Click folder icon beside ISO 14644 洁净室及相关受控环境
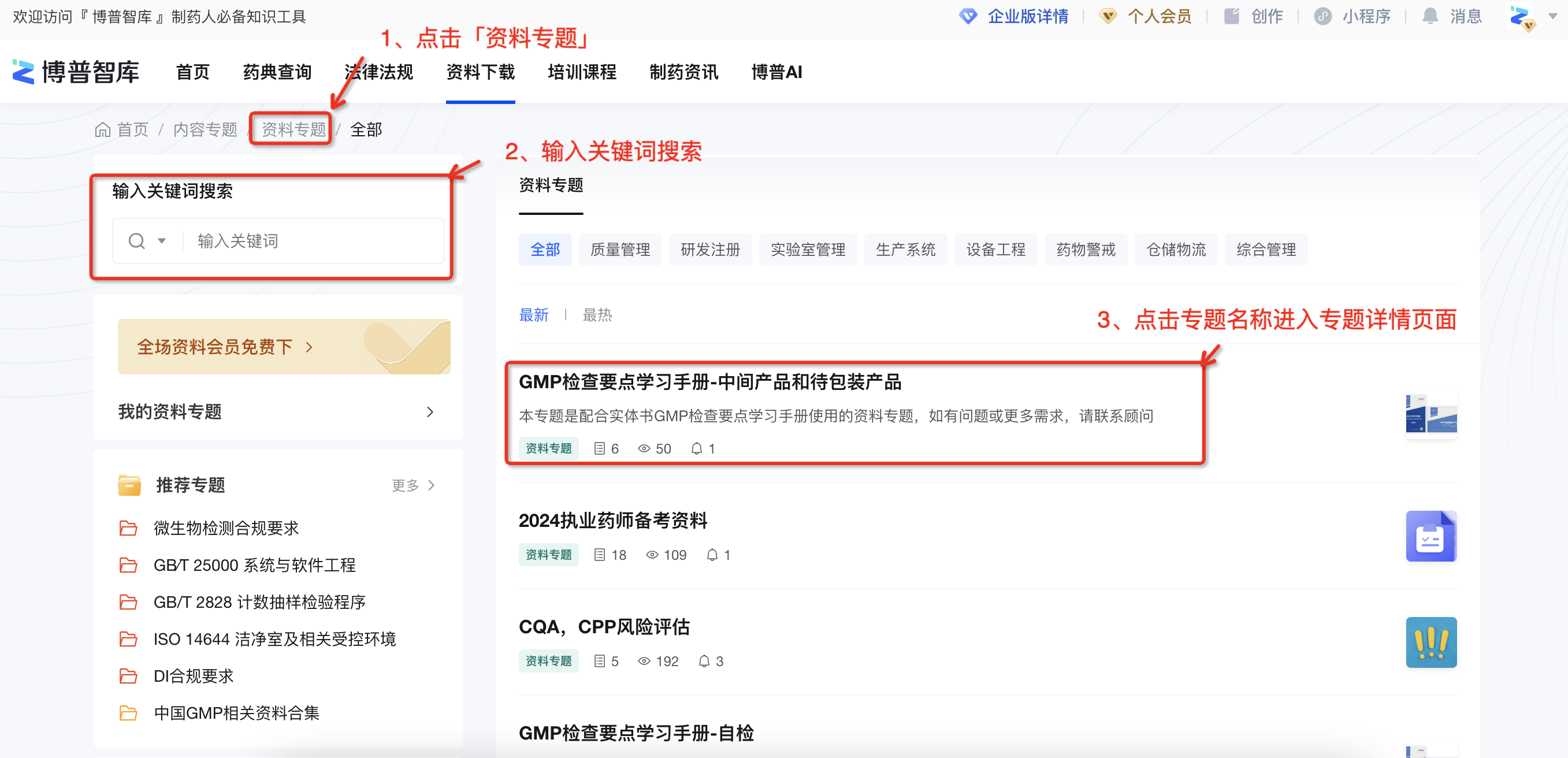Screen dimensions: 1568x758 pyautogui.click(x=128, y=640)
